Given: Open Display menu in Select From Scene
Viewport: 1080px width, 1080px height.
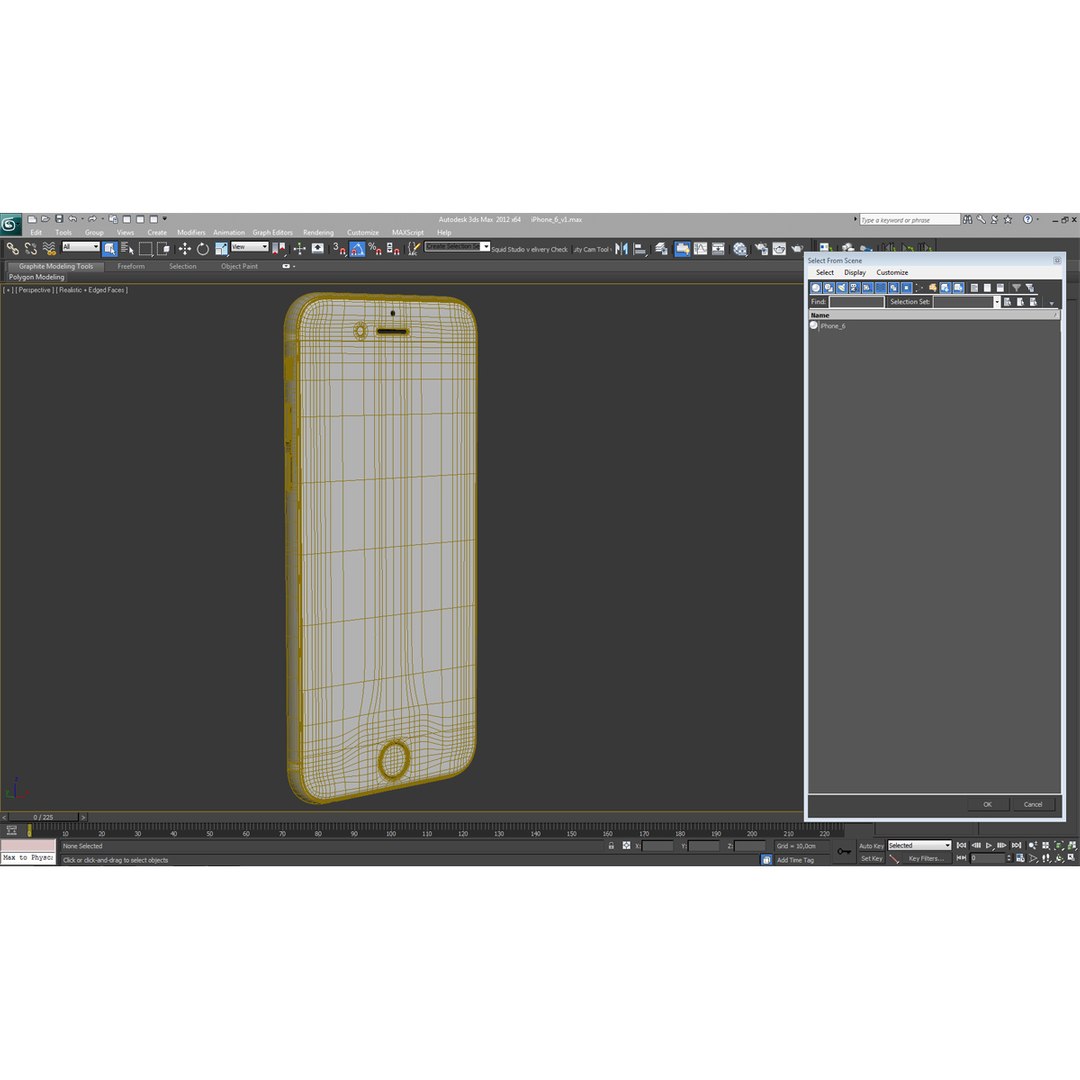Looking at the screenshot, I should 855,273.
